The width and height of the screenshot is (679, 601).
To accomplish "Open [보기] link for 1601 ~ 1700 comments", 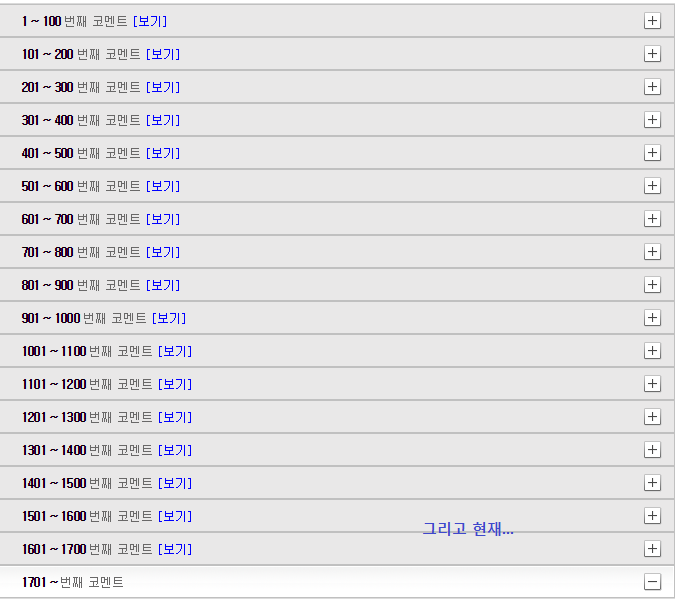I will [175, 549].
